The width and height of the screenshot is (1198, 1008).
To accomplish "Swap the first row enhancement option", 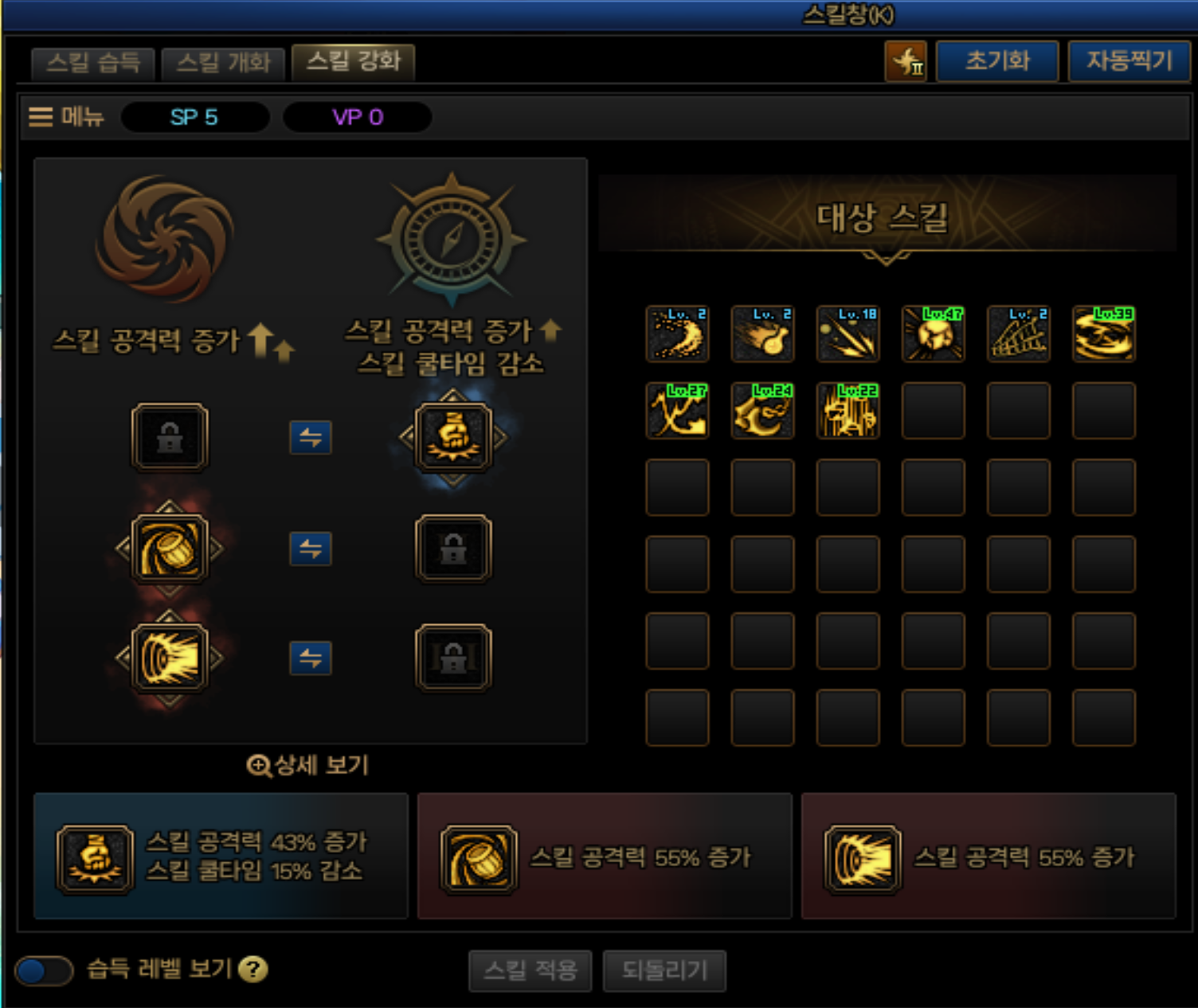I will pos(310,437).
